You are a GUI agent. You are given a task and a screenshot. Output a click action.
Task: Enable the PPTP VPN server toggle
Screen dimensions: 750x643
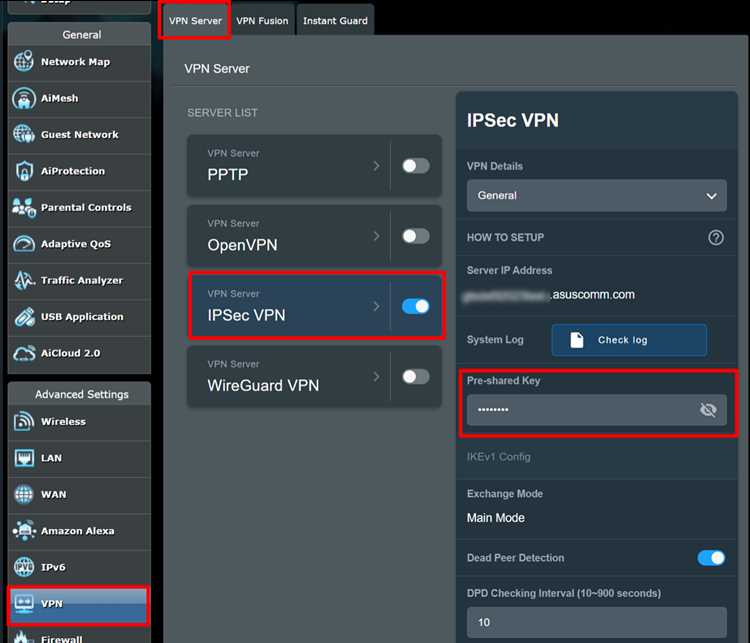(416, 166)
